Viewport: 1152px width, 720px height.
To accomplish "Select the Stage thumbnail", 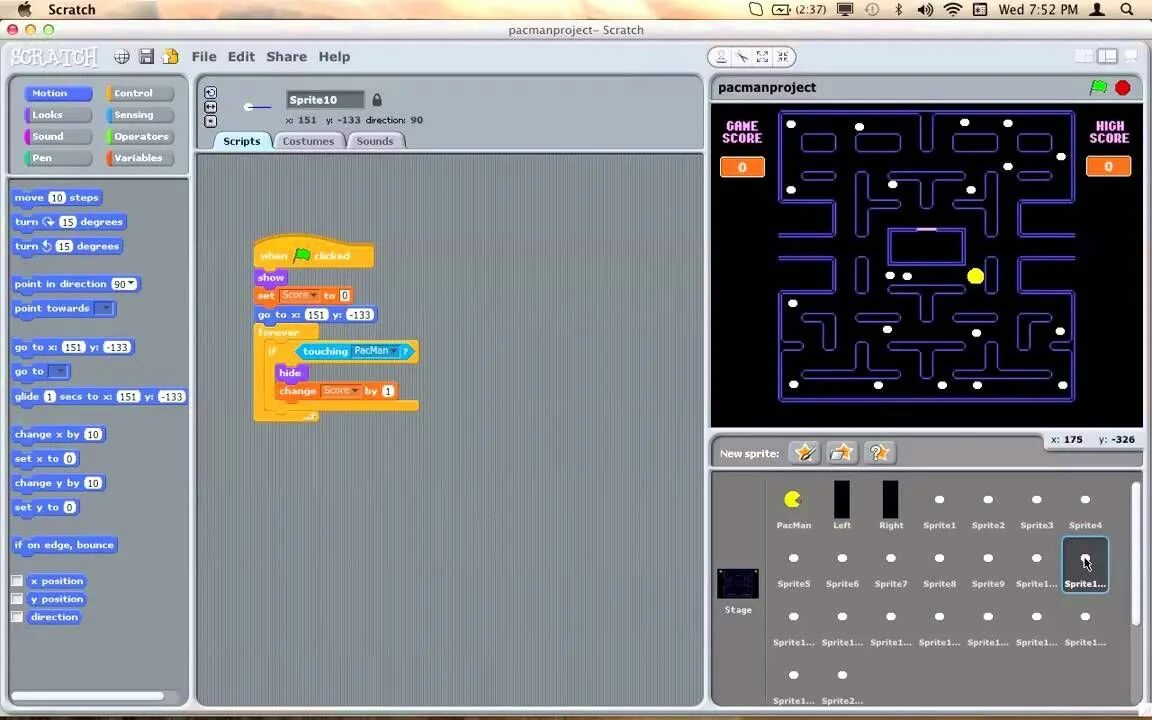I will click(738, 590).
